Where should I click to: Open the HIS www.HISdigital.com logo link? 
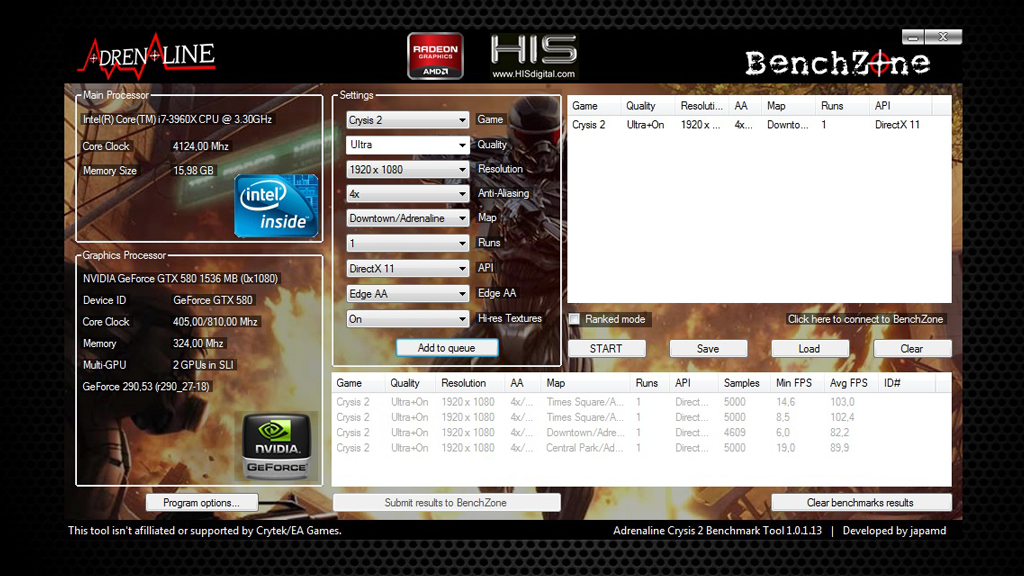point(534,57)
